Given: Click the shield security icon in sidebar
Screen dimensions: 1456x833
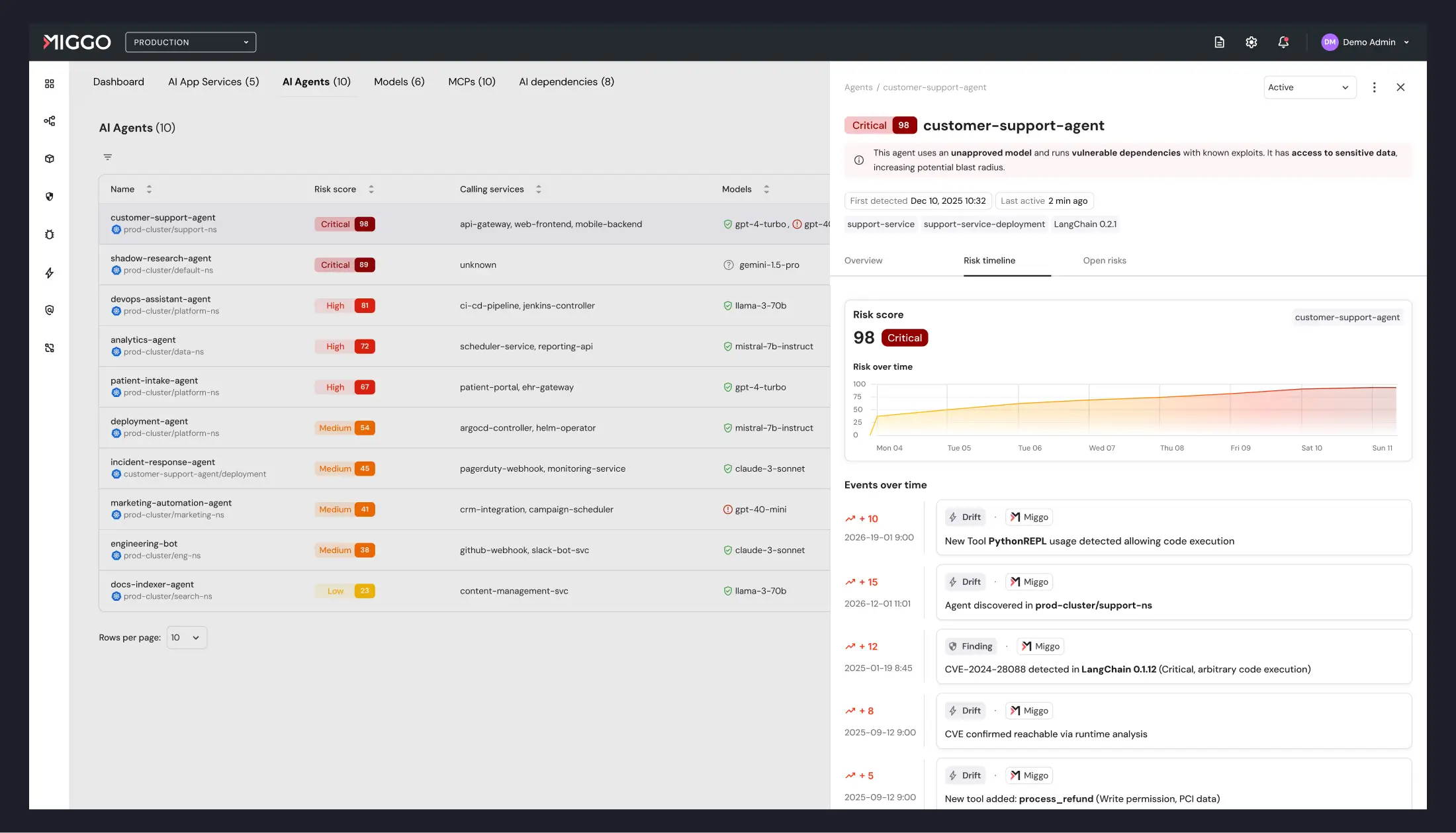Looking at the screenshot, I should [50, 196].
